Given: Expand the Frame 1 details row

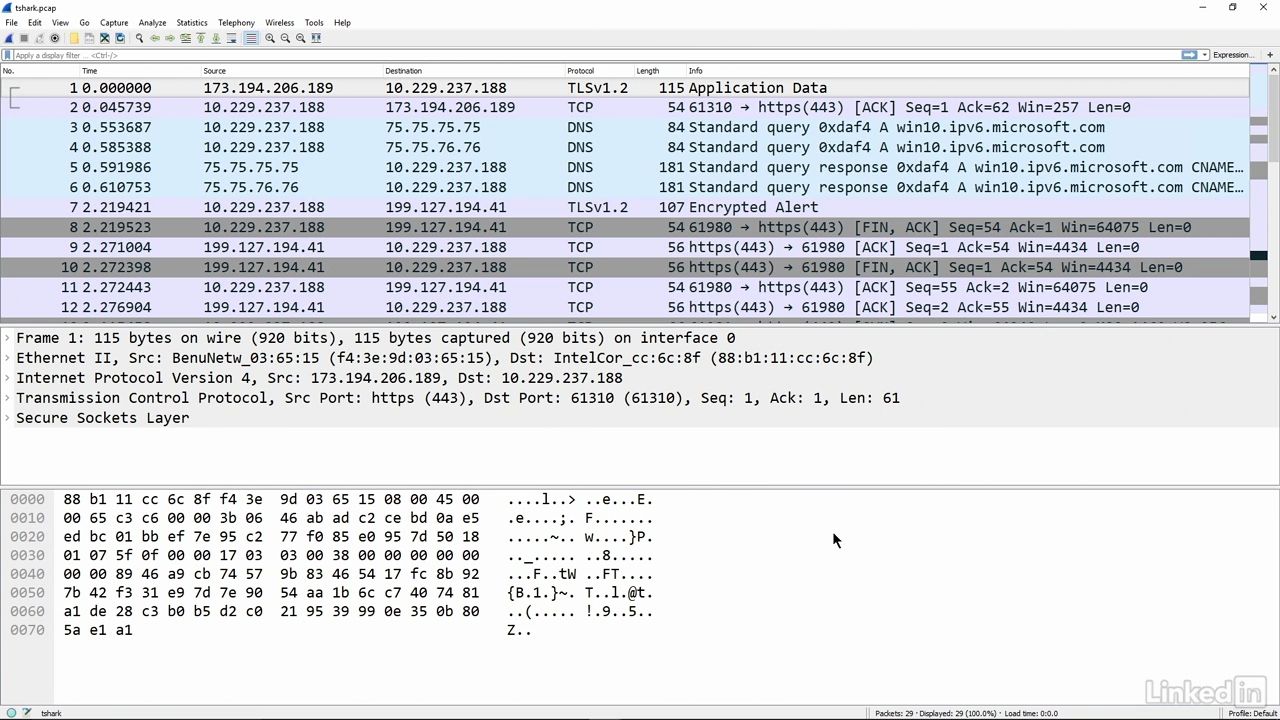Looking at the screenshot, I should 7,338.
